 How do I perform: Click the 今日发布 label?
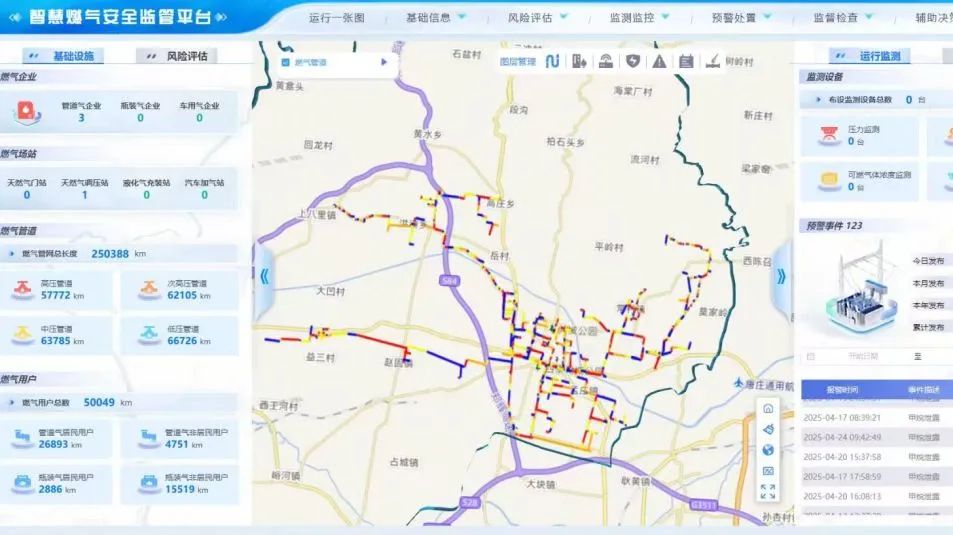tap(928, 261)
